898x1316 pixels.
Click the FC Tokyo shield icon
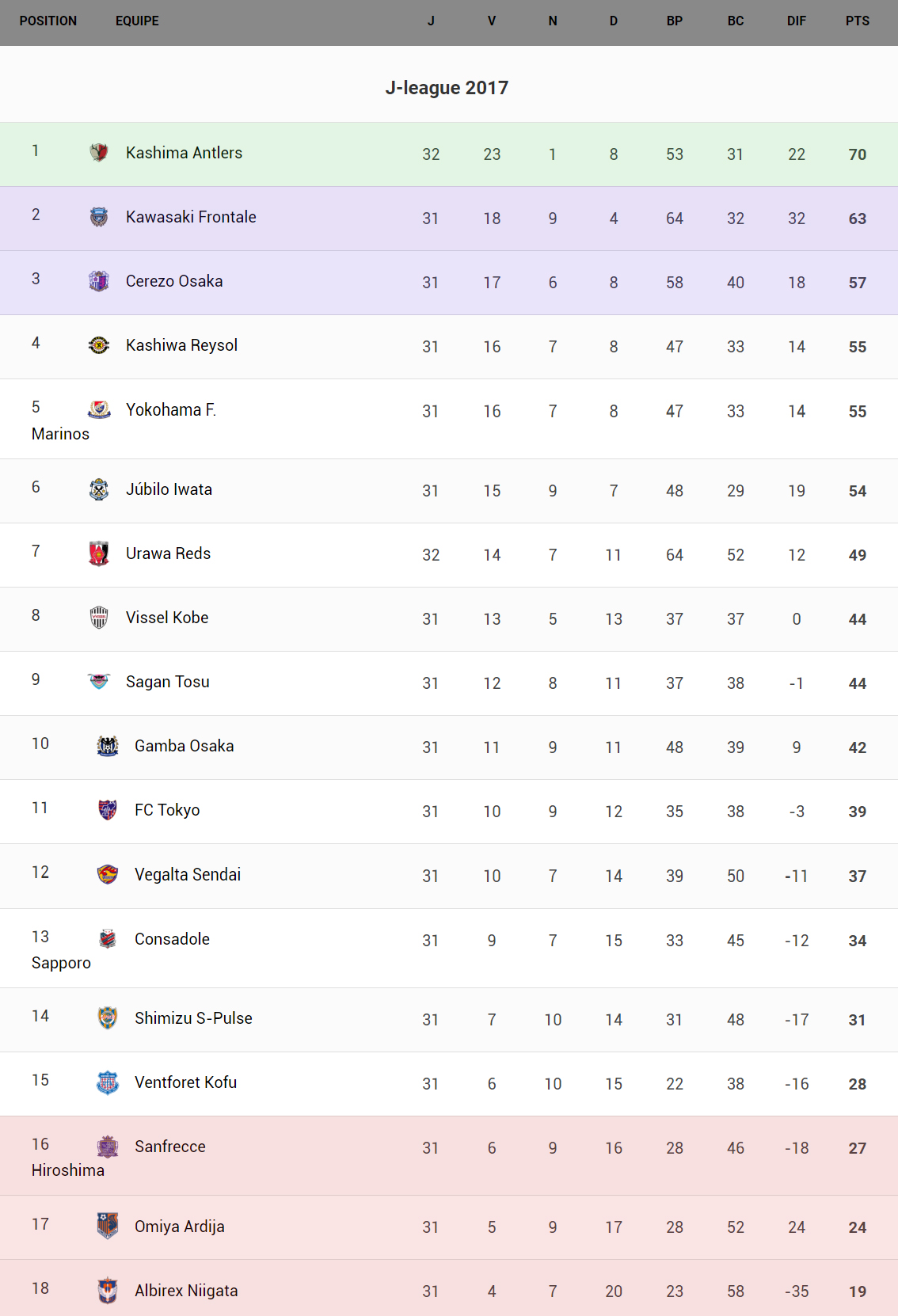pyautogui.click(x=108, y=809)
